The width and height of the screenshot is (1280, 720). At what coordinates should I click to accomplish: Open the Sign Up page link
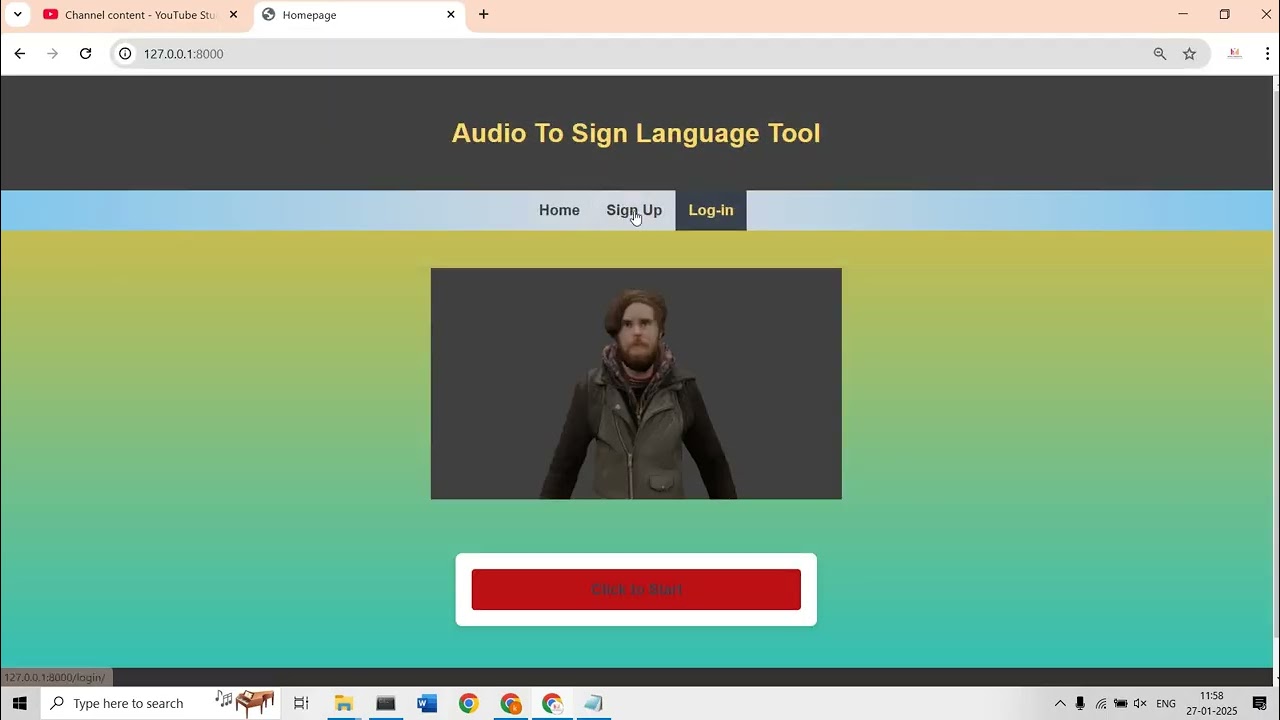(x=634, y=210)
